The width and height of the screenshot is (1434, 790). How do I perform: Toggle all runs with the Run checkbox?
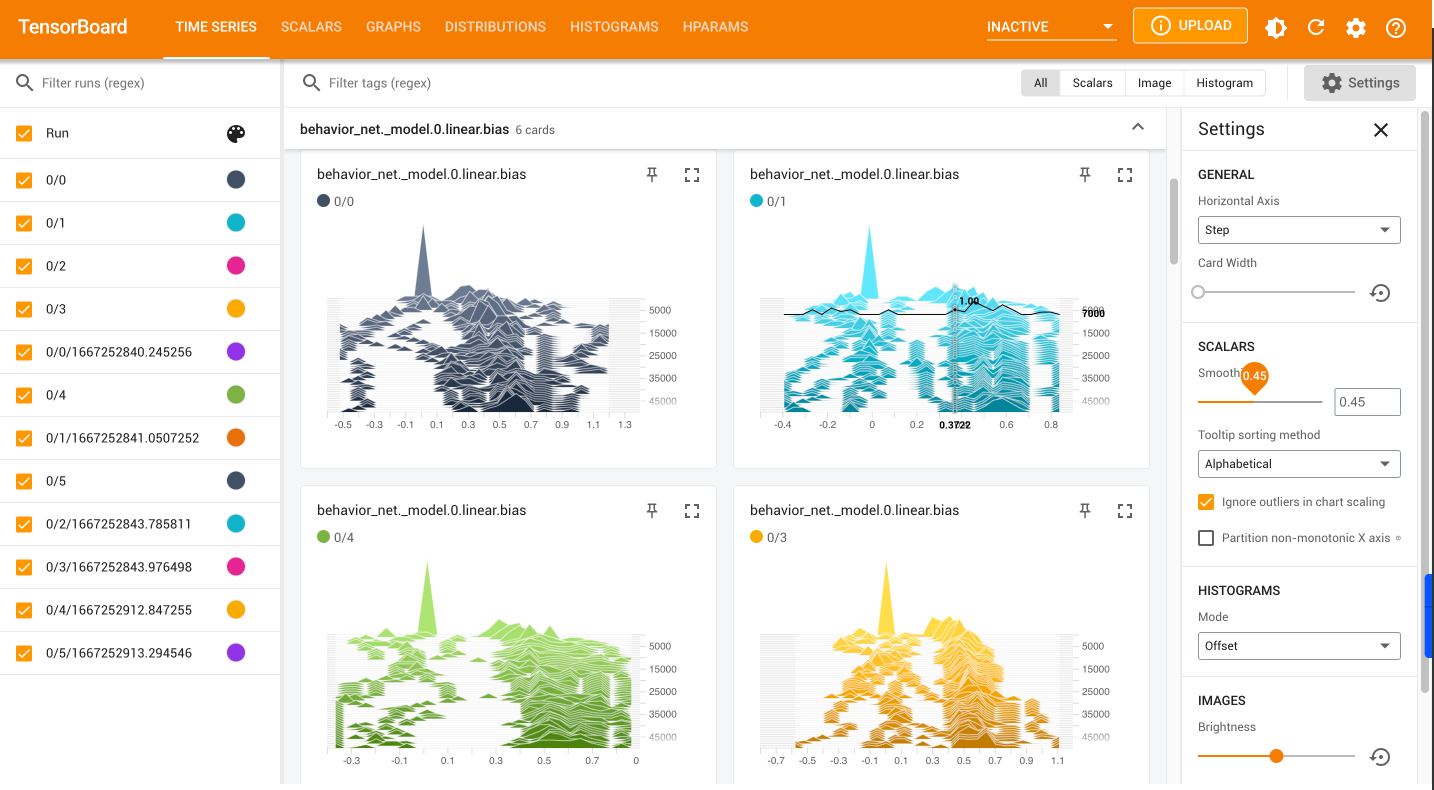(x=24, y=134)
